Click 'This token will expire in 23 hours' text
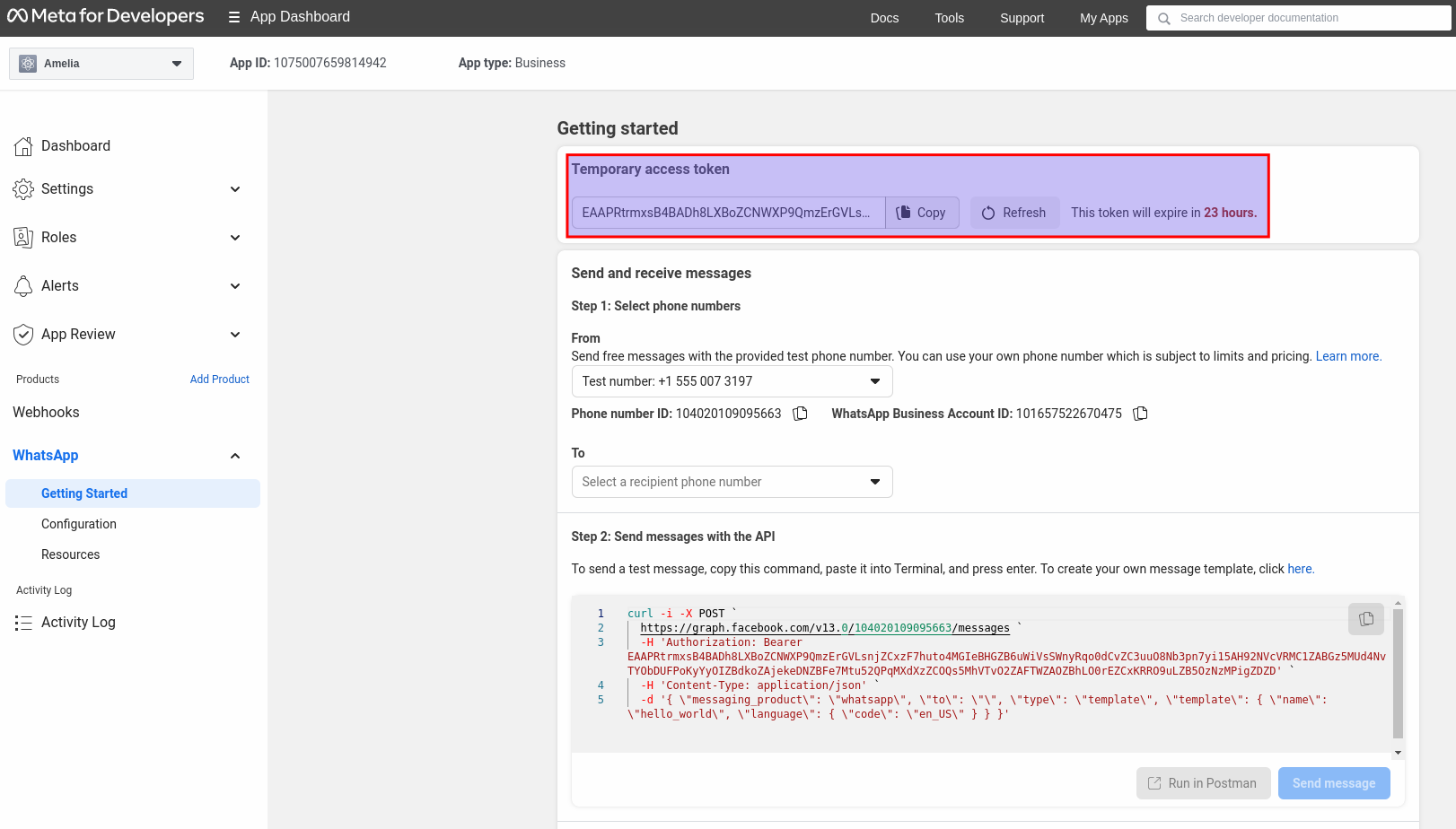Image resolution: width=1456 pixels, height=829 pixels. (x=1163, y=213)
